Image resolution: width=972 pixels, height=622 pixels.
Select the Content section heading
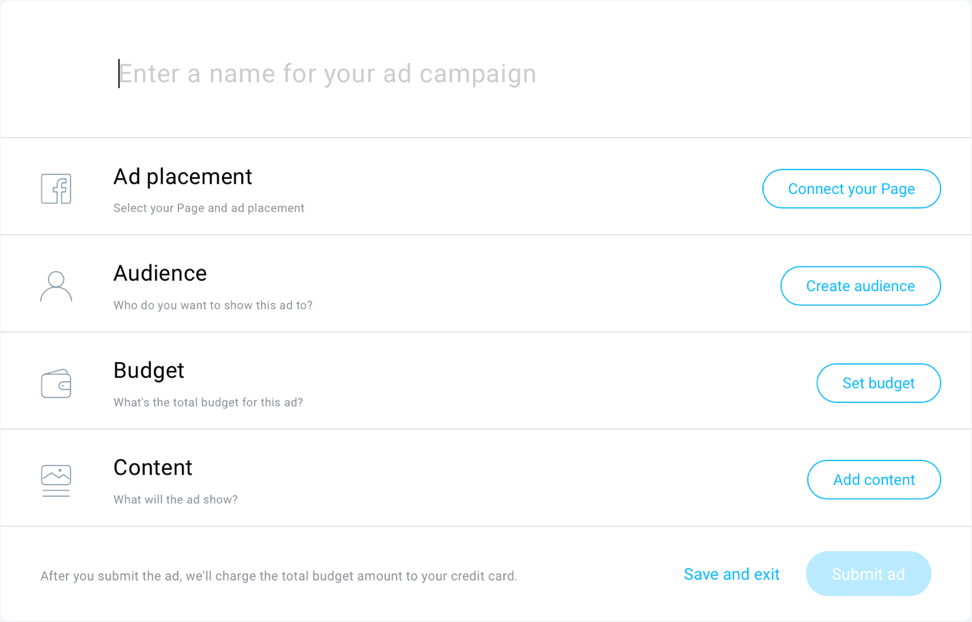(x=153, y=468)
